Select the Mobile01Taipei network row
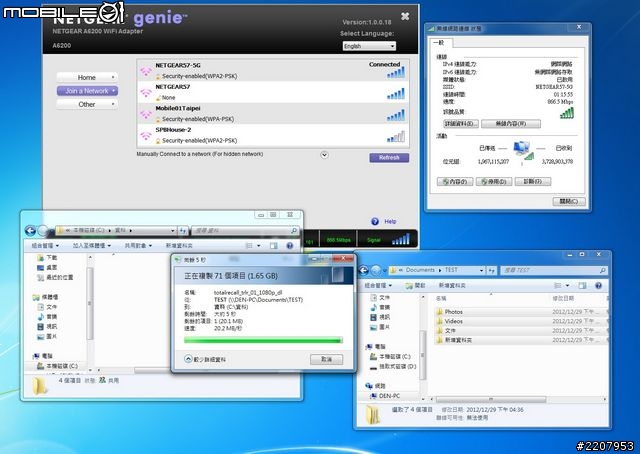Image resolution: width=640 pixels, height=454 pixels. point(273,114)
